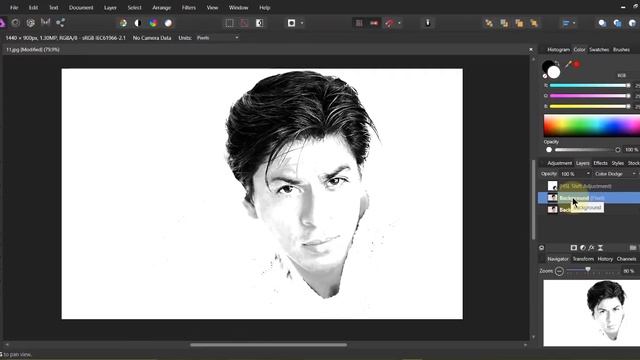Open the Edit menu
The image size is (640, 360).
[x=33, y=7]
